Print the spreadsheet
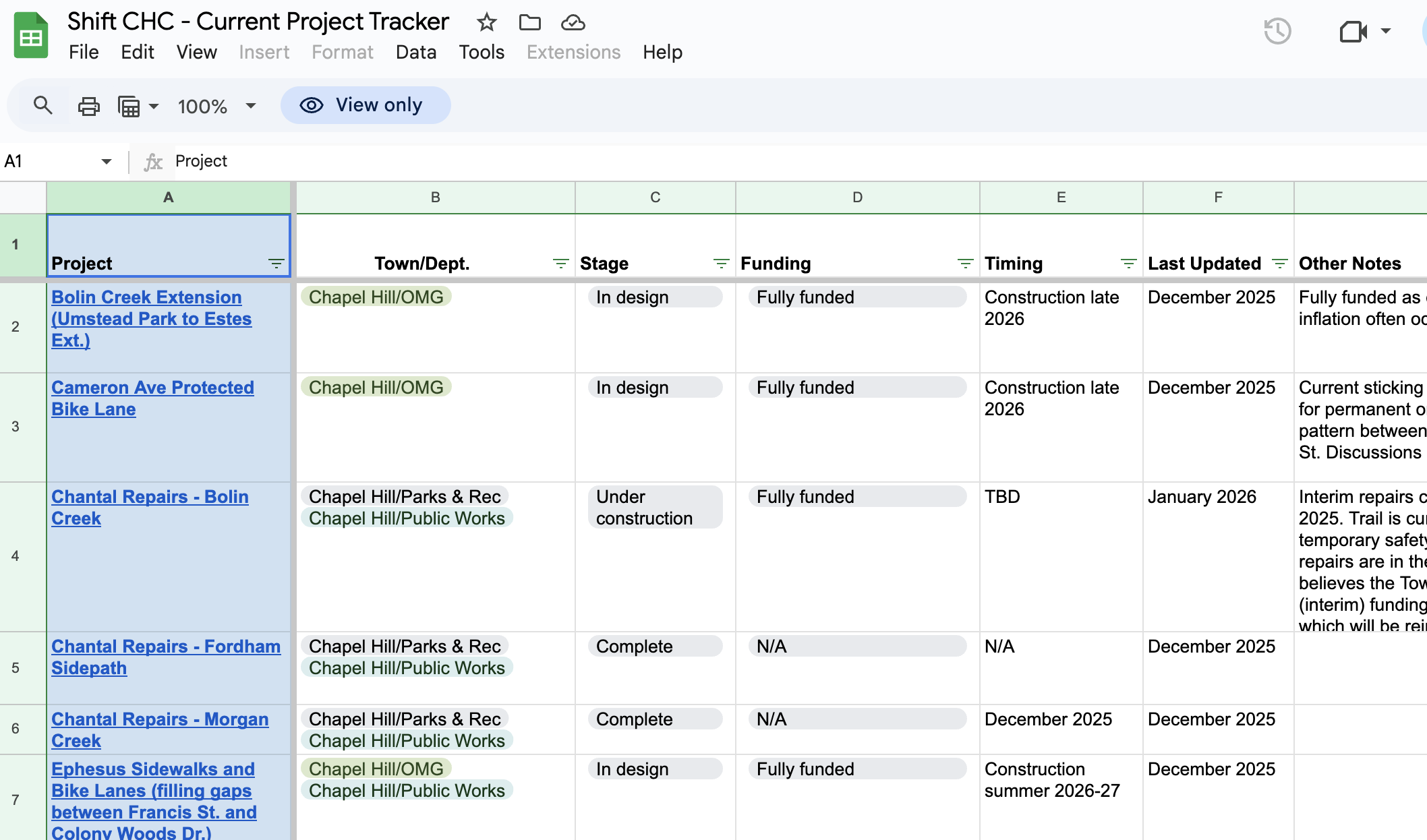This screenshot has width=1427, height=840. point(88,105)
